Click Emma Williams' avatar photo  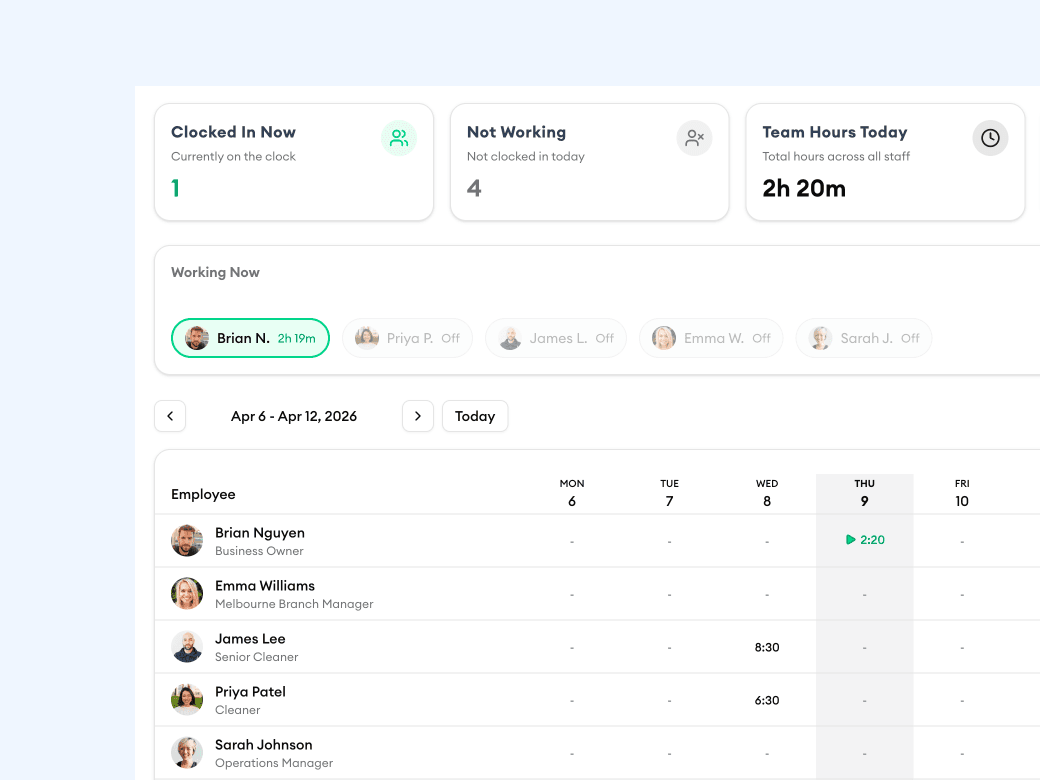pos(187,593)
